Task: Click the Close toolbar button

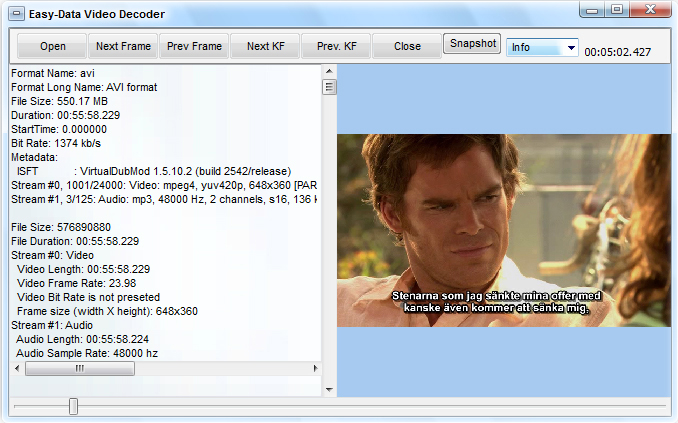Action: click(x=407, y=46)
